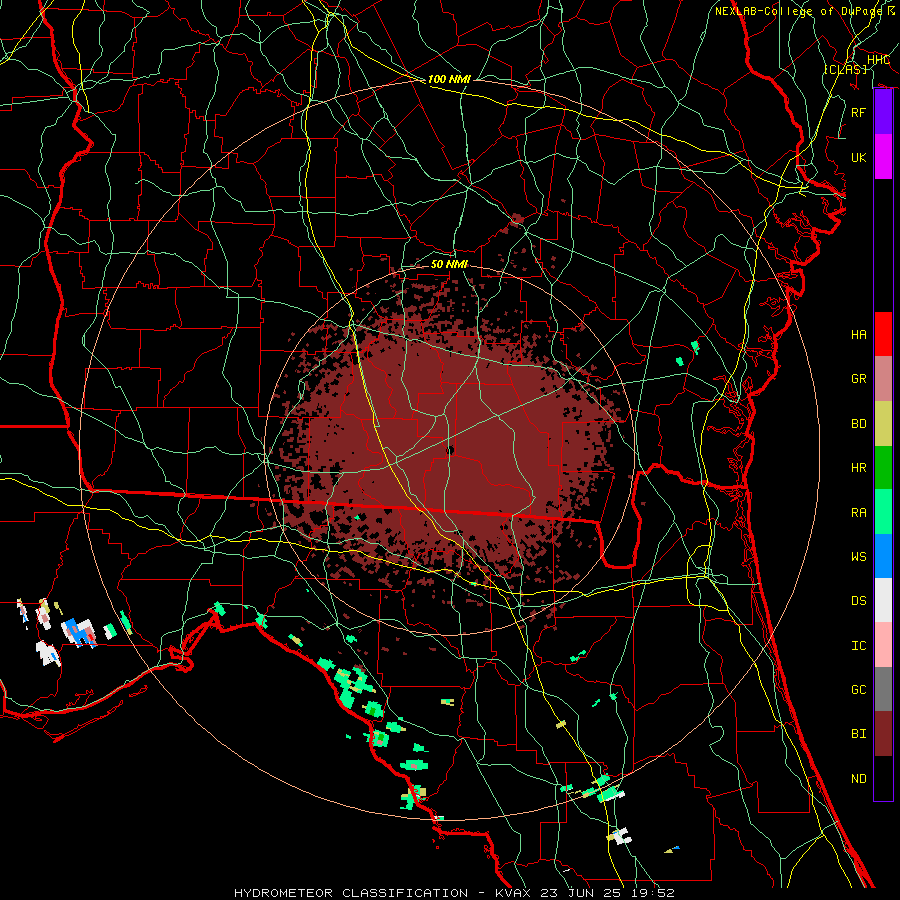900x900 pixels.
Task: Click the HA red legend swatch
Action: [883, 334]
